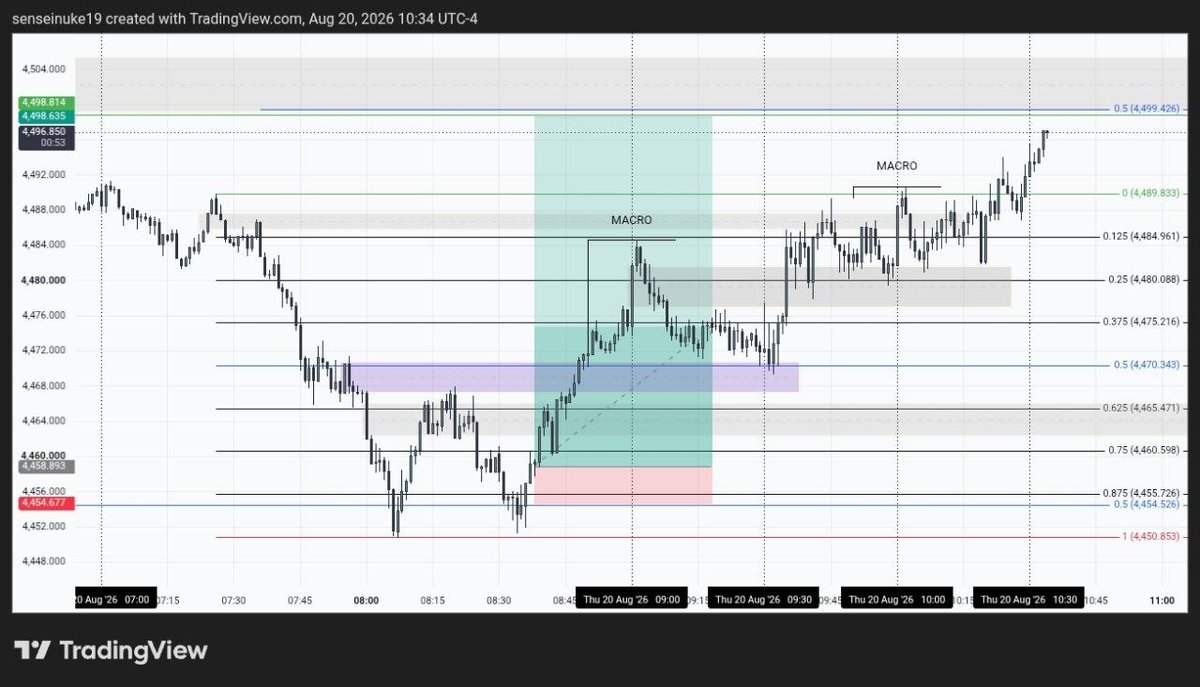Click the 4,452.000 price axis label
1200x687 pixels.
(45, 526)
